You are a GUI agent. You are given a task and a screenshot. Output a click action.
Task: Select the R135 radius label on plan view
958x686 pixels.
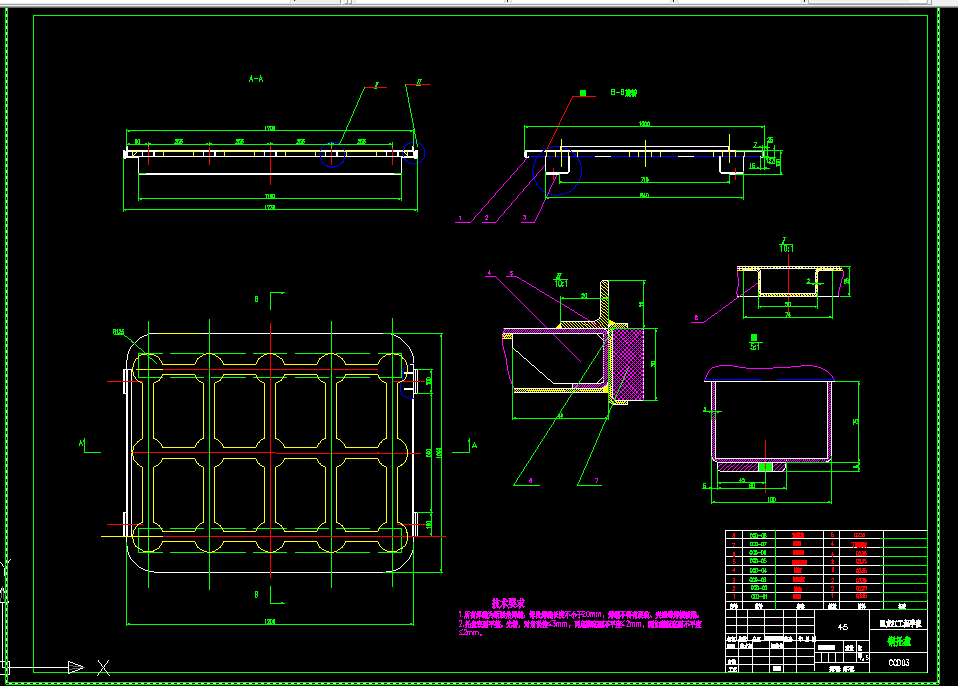tap(119, 332)
